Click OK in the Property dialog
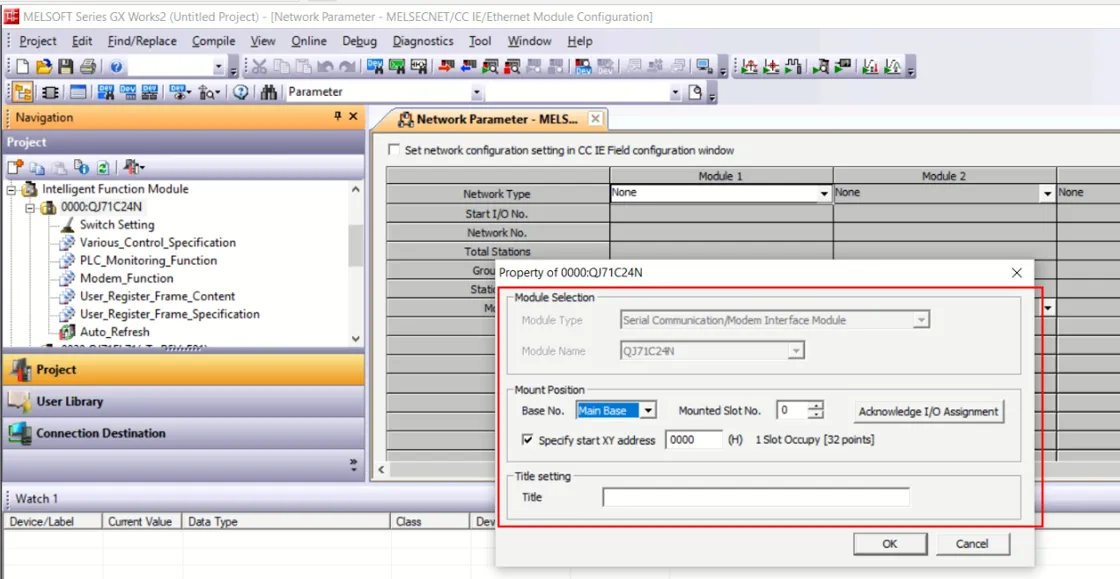The image size is (1120, 579). pyautogui.click(x=889, y=543)
